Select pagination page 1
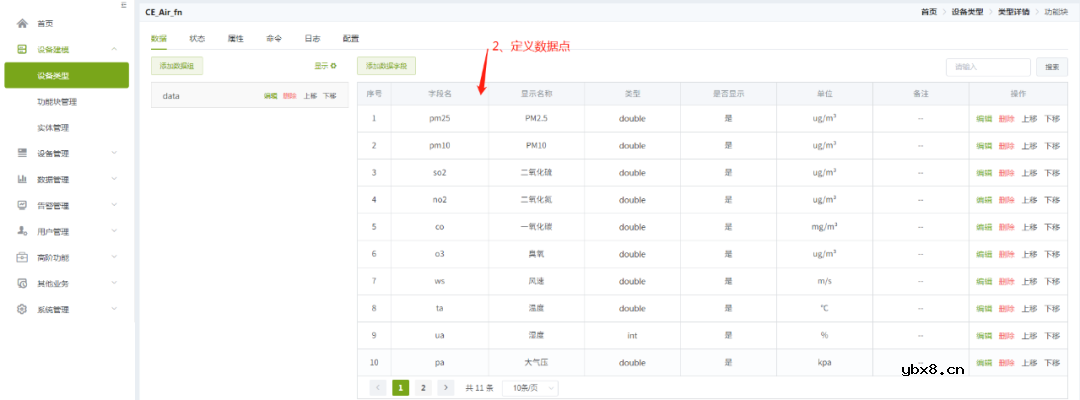1080x400 pixels. point(400,388)
